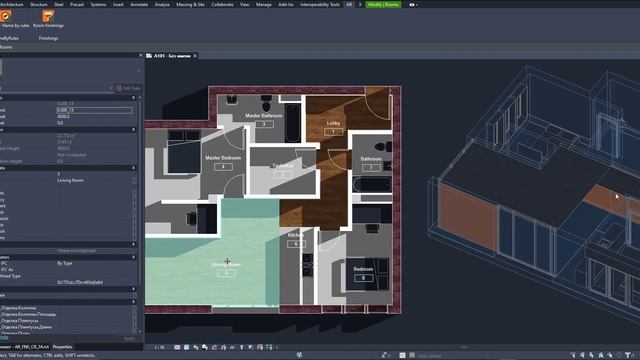Switch to the Properties panel tab
This screenshot has width=640, height=360.
point(62,347)
